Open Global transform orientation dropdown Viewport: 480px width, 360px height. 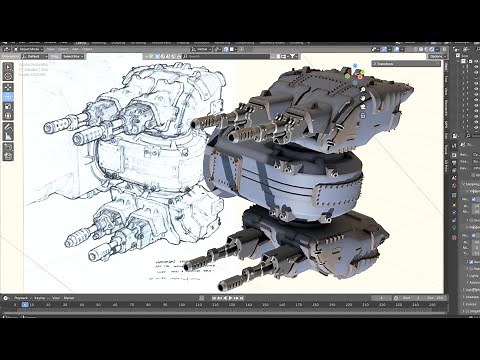202,49
